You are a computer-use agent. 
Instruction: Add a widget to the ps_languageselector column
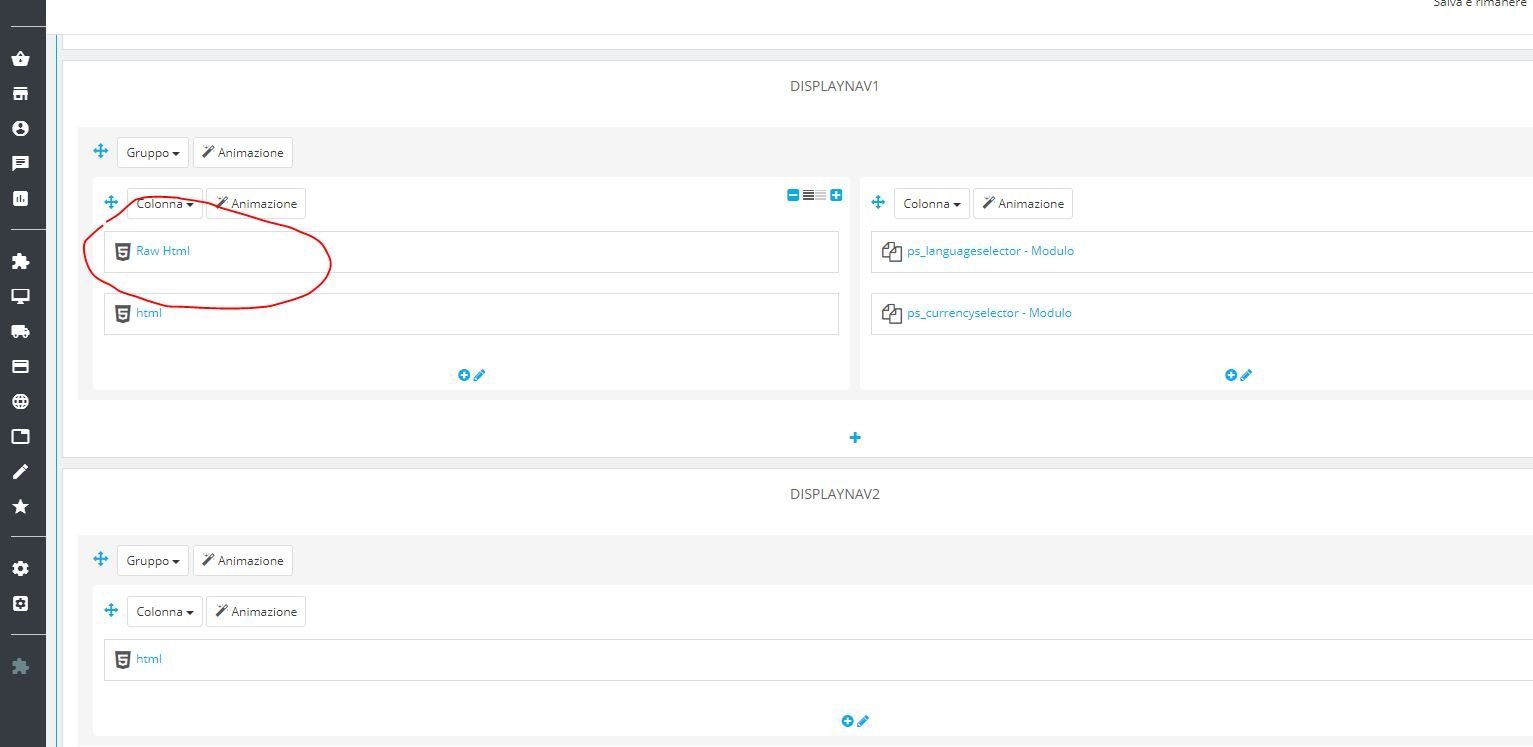(x=1231, y=375)
